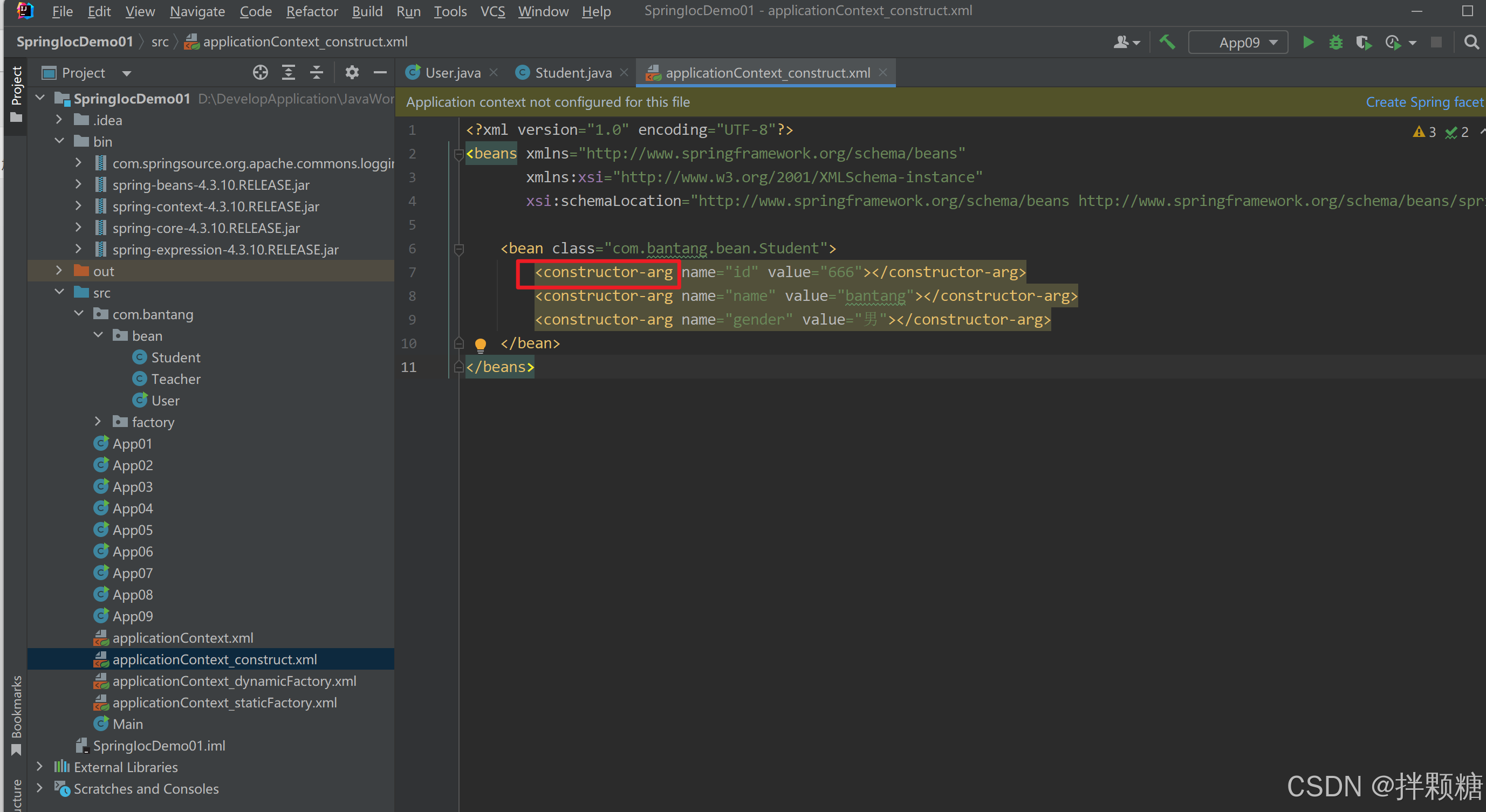Click the yellow intention light bulb
1486x812 pixels.
click(x=480, y=345)
